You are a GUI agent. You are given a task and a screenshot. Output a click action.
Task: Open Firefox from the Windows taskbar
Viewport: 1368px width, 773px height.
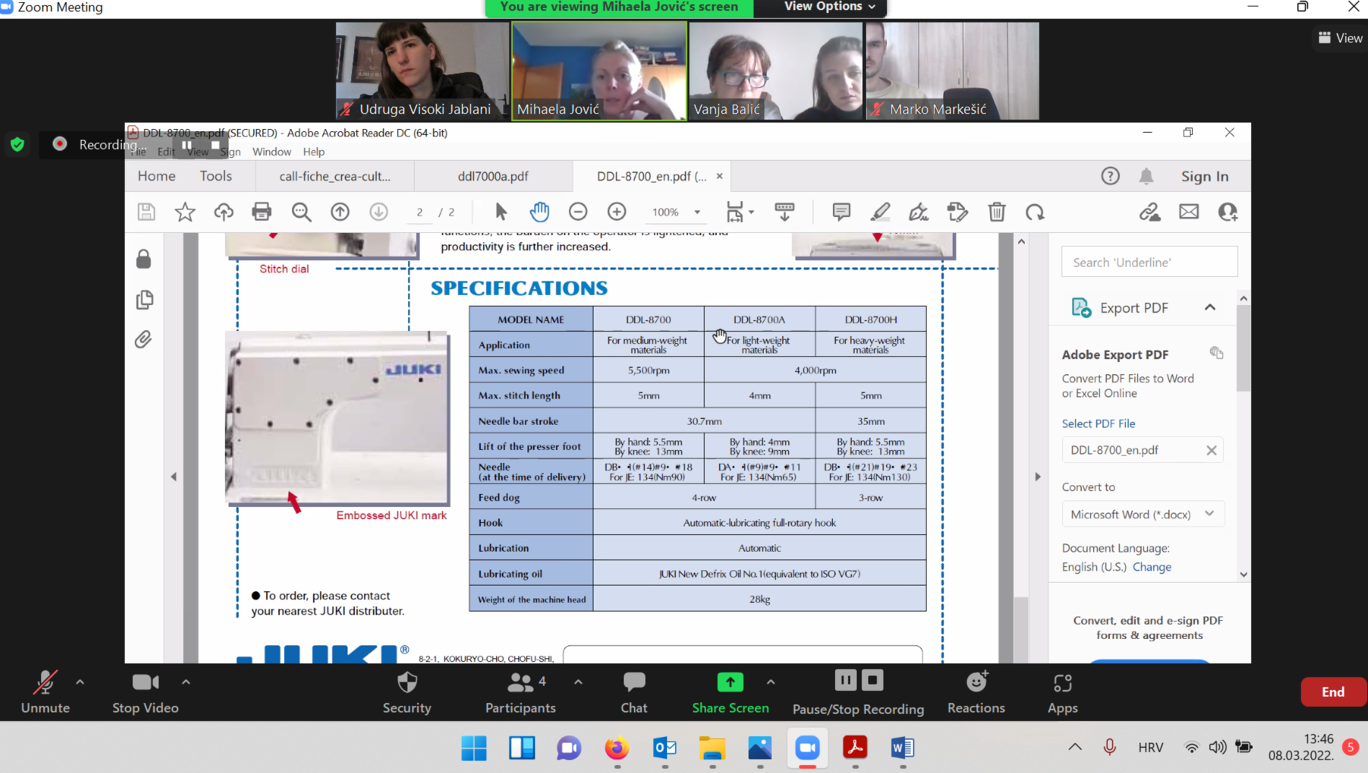pyautogui.click(x=617, y=748)
